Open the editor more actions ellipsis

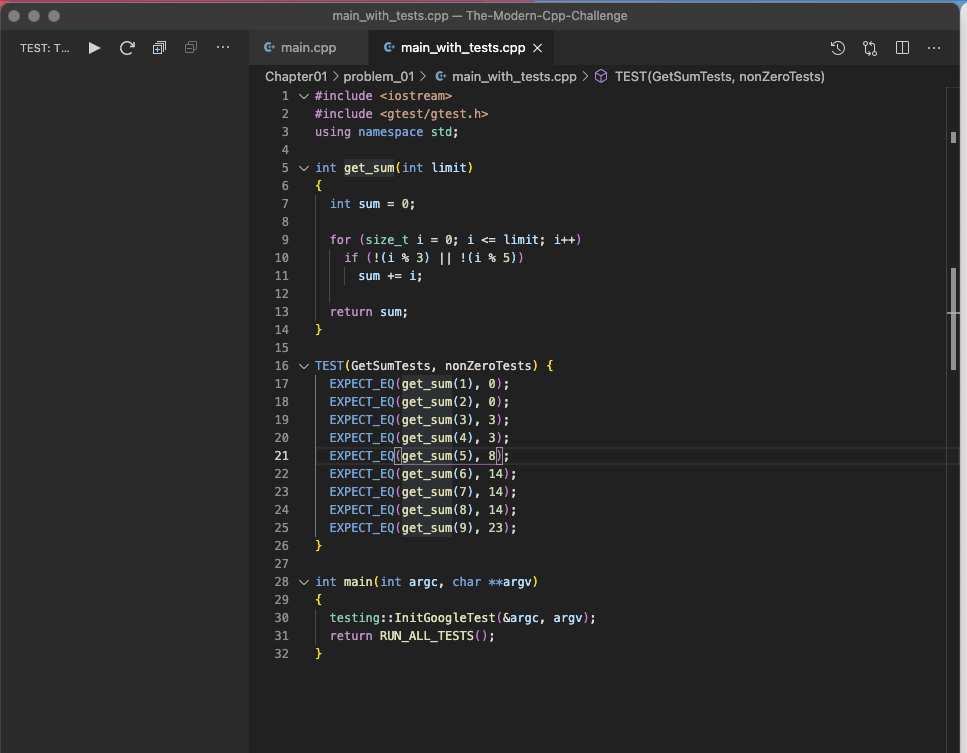coord(934,47)
